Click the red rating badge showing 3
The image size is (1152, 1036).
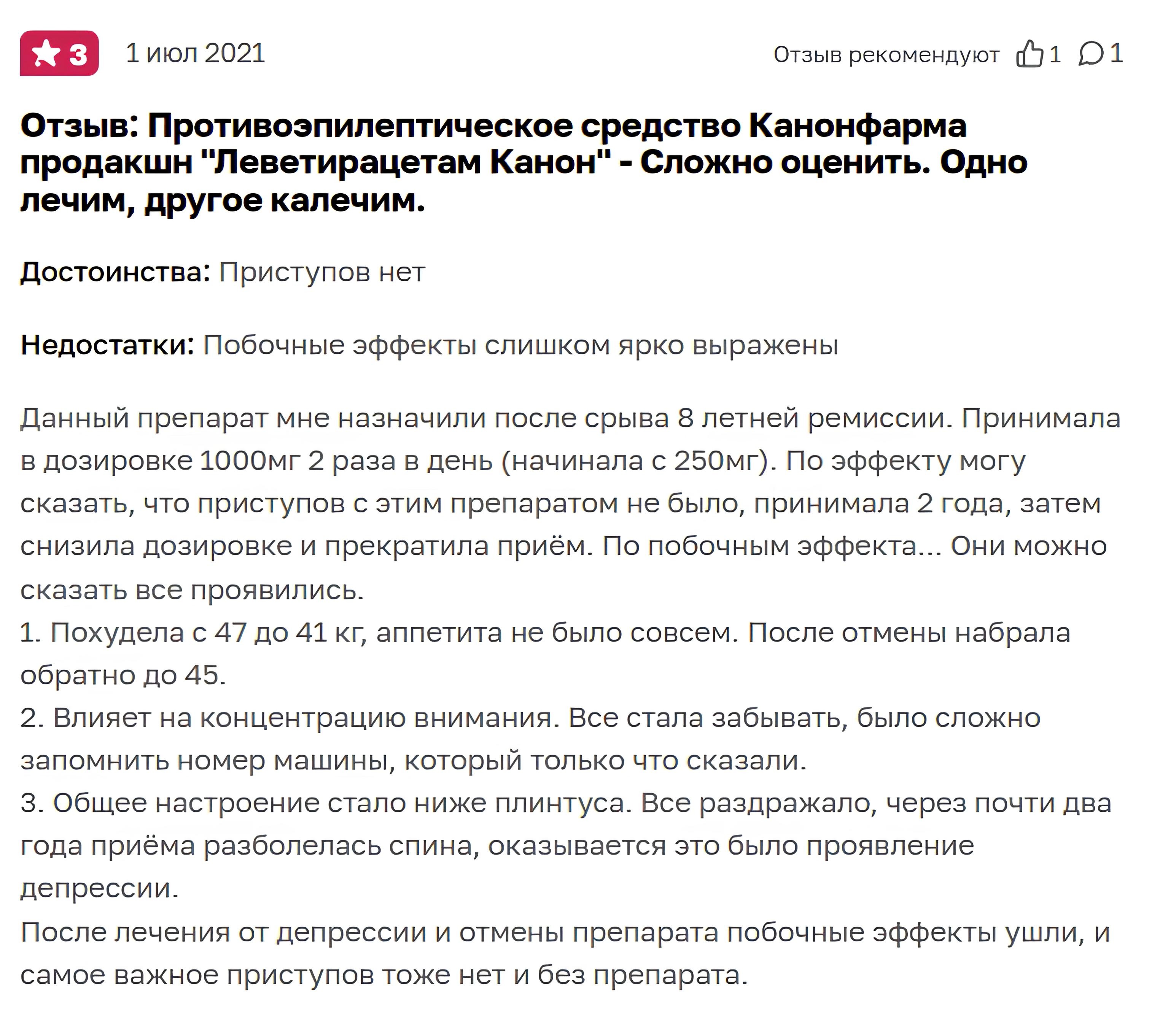point(59,54)
